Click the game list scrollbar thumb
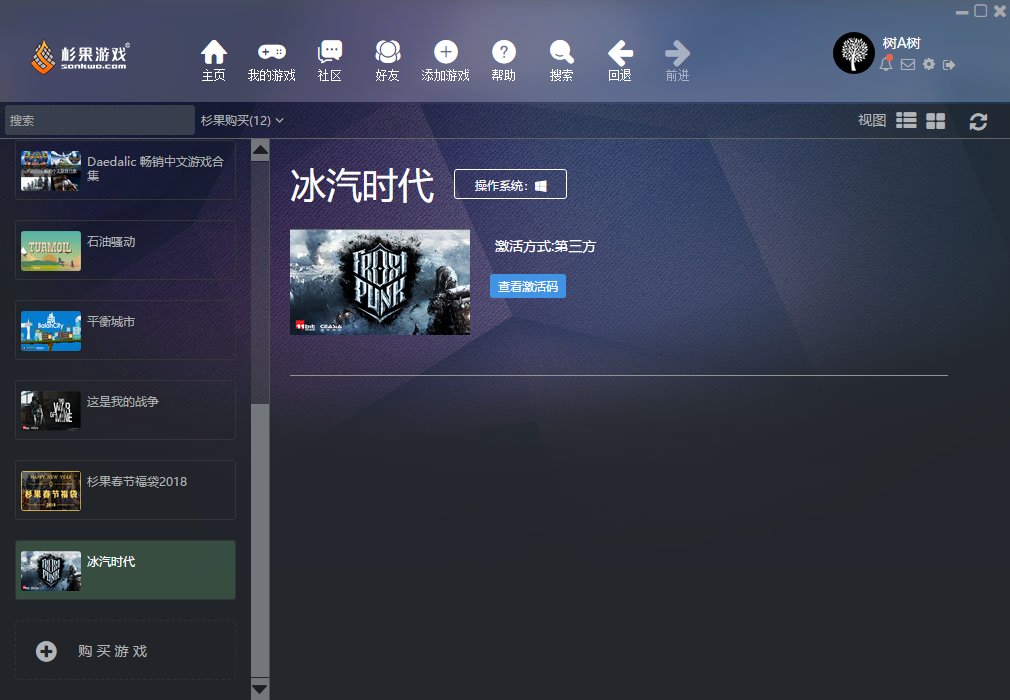This screenshot has height=700, width=1010. click(260, 540)
